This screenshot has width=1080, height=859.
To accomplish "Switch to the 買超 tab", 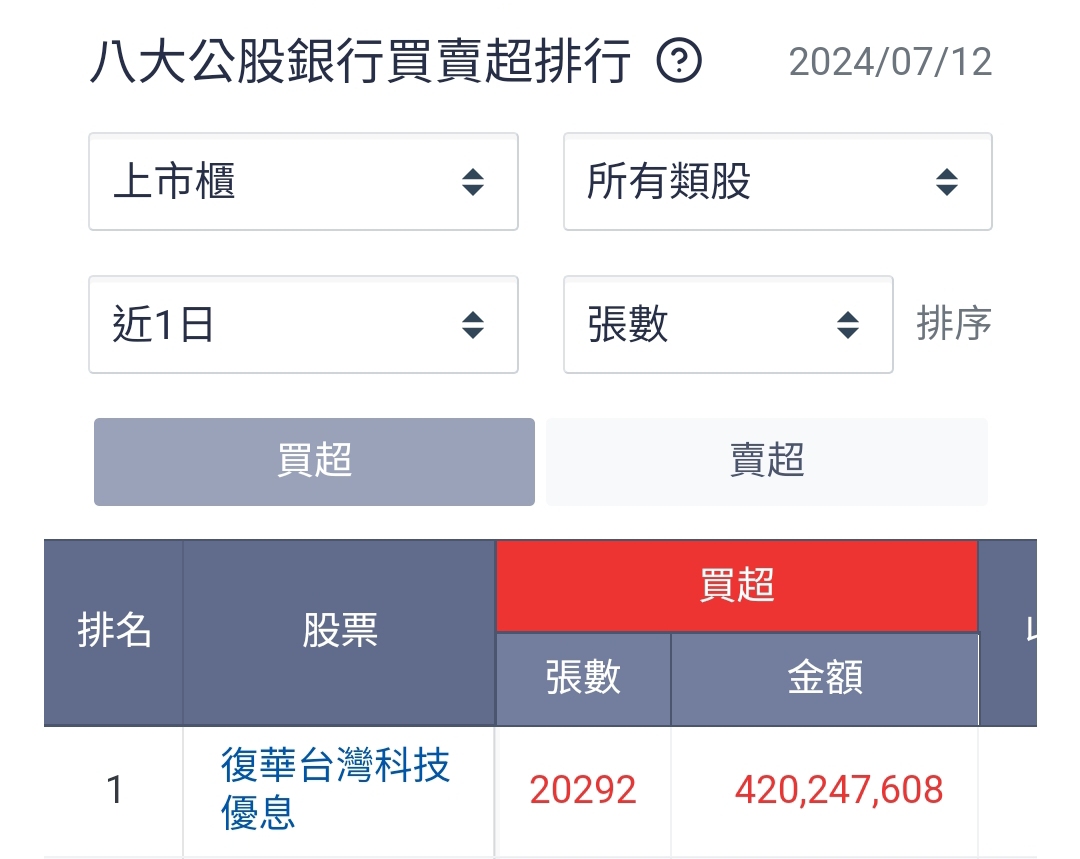I will click(314, 462).
